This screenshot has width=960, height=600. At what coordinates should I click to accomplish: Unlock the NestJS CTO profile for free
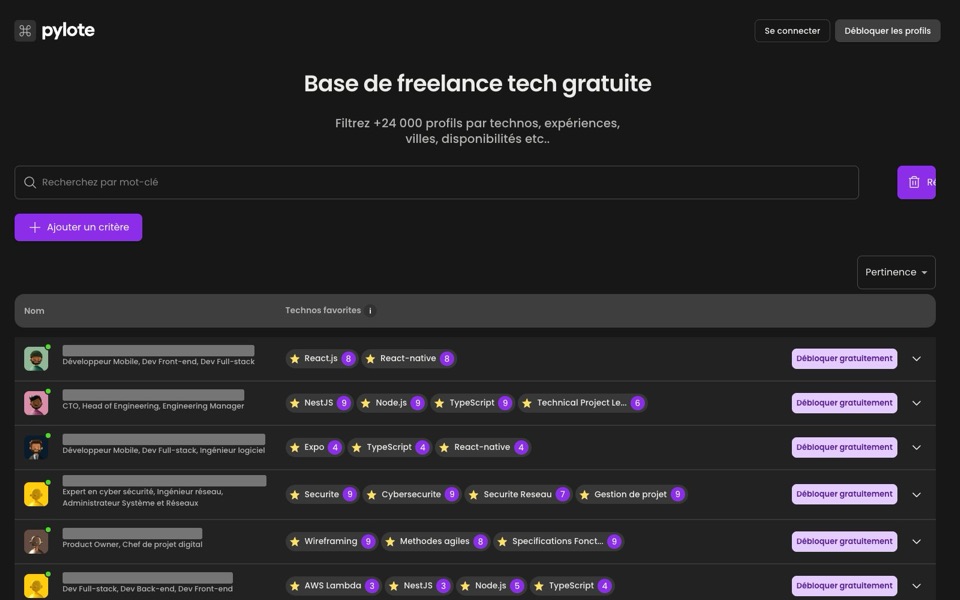(844, 403)
